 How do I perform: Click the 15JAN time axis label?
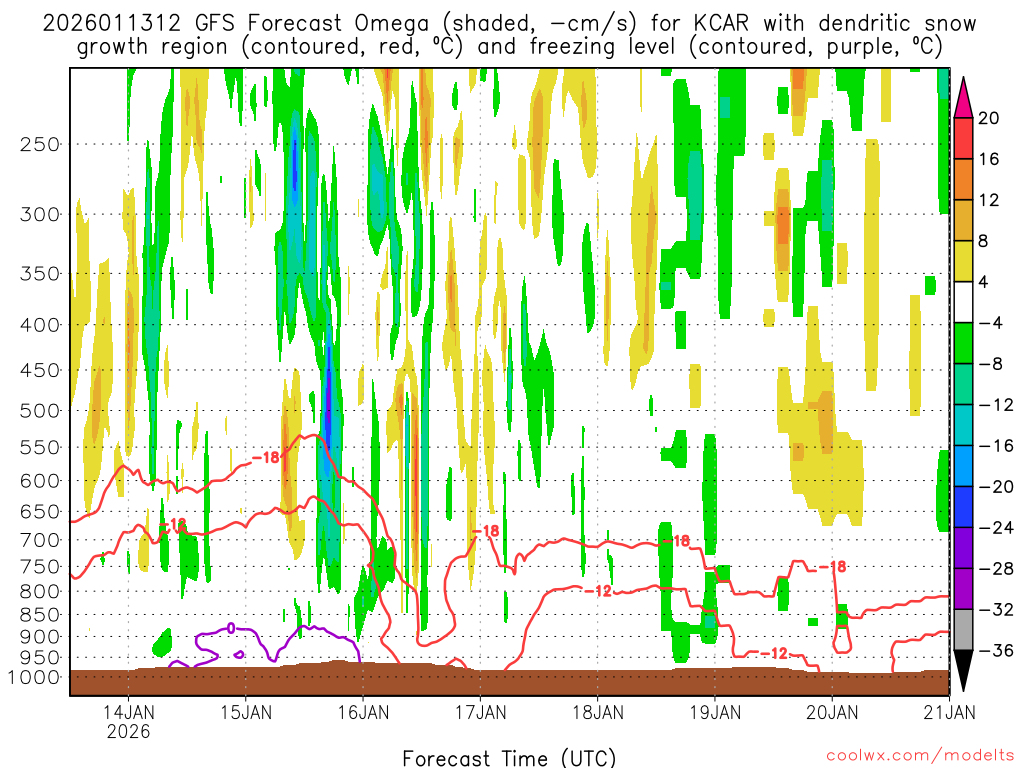246,711
